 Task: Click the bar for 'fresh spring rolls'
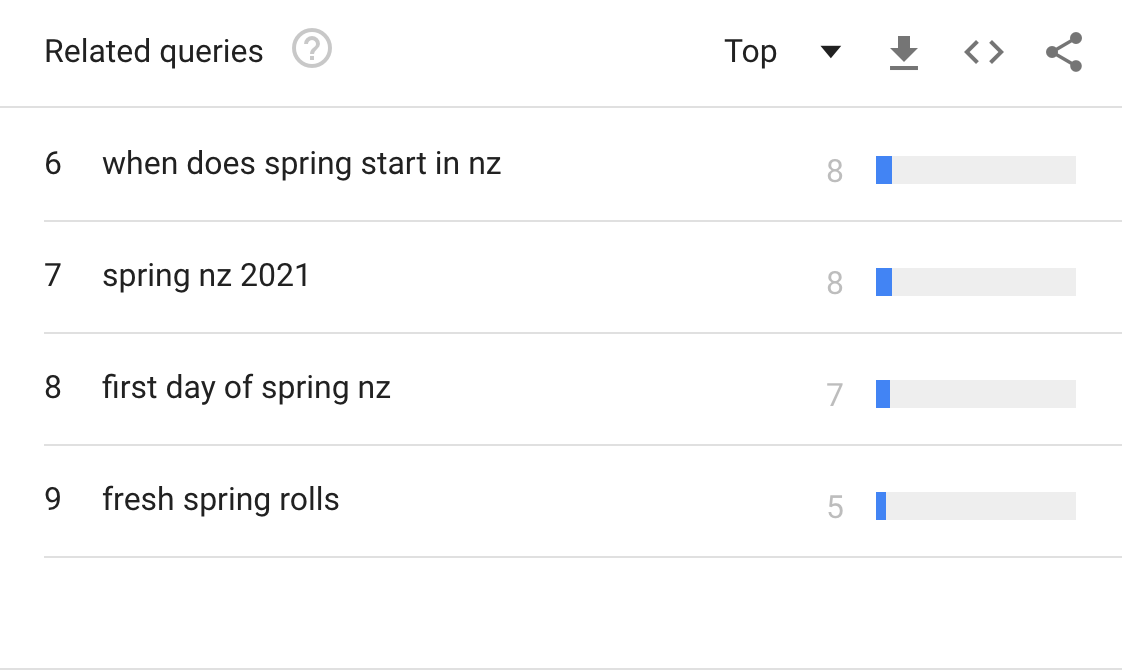[x=975, y=506]
